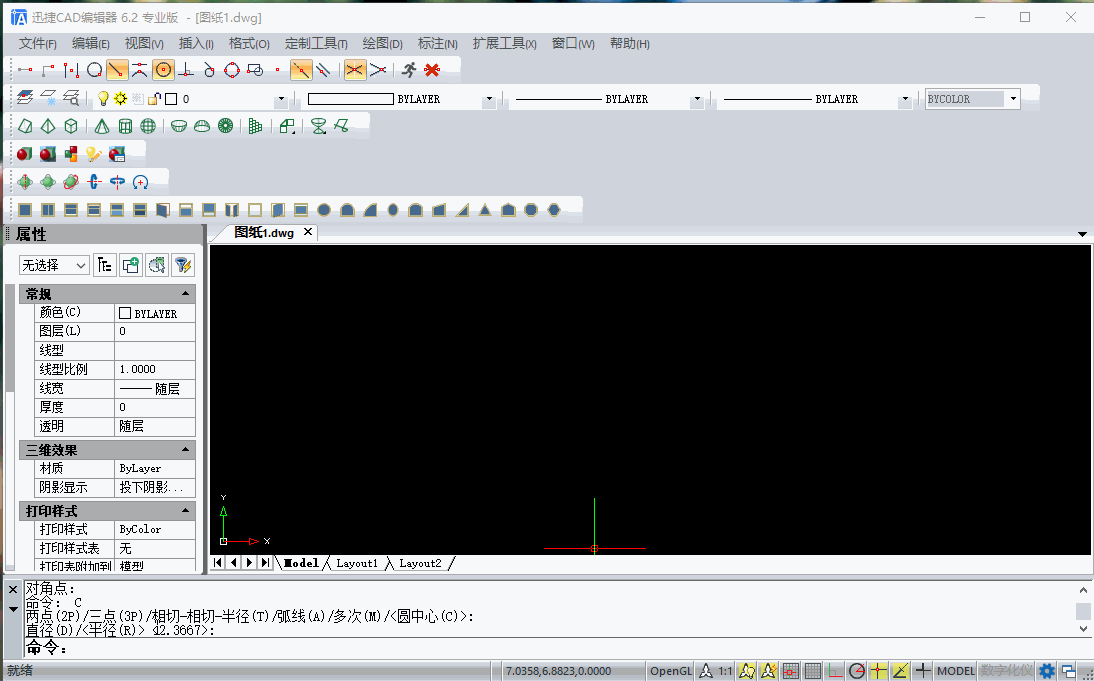
Task: Click the triangle-shaped window icon
Action: 485,209
